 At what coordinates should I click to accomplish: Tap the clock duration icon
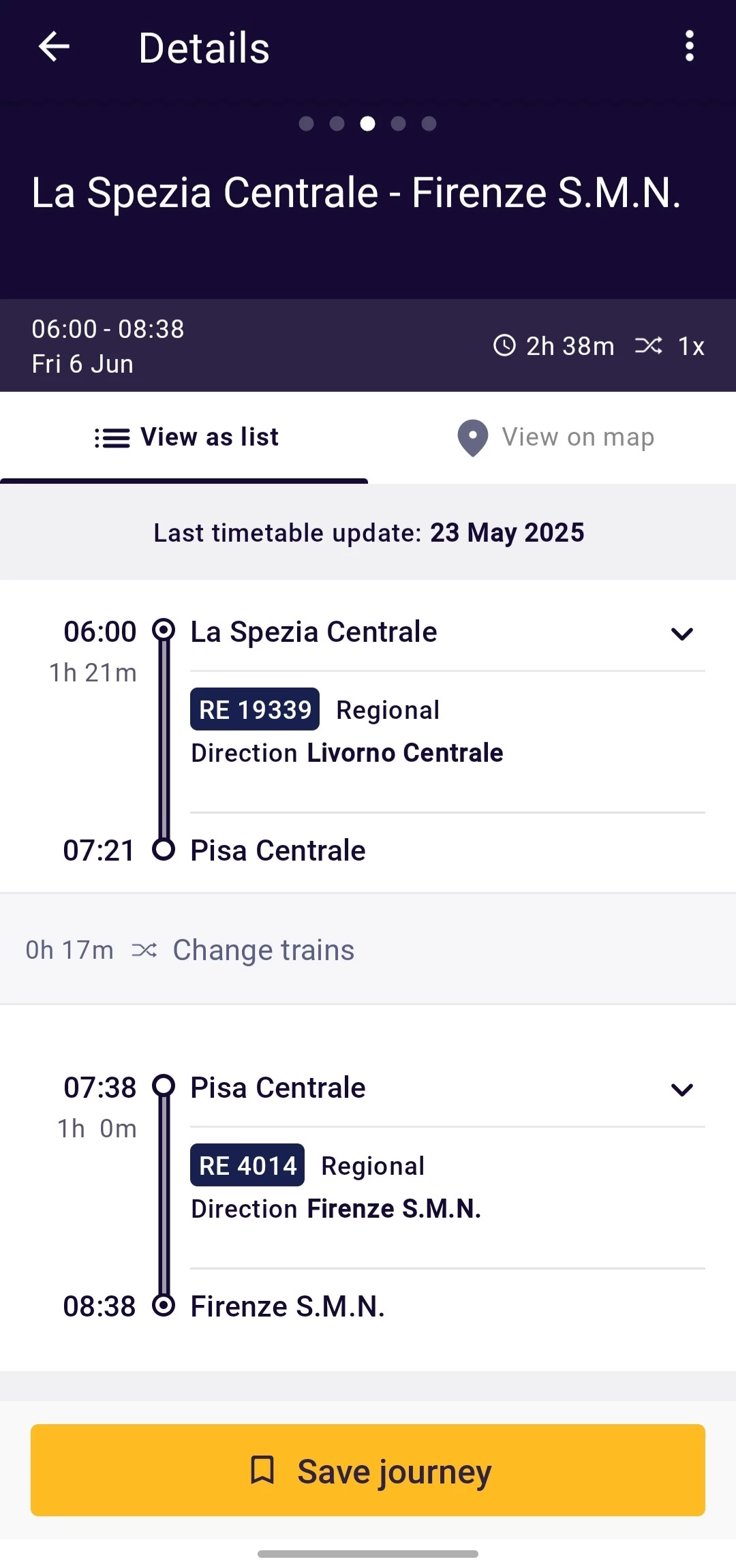[x=504, y=345]
